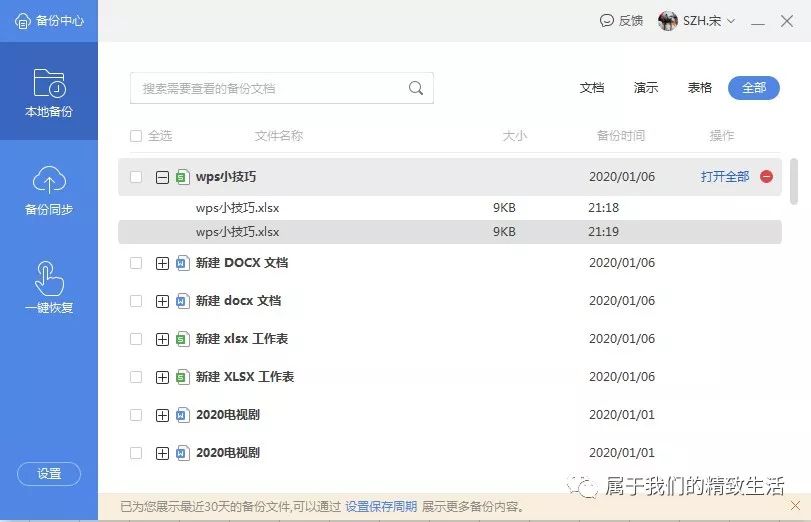Open the 设置保存周期 link
Image resolution: width=811 pixels, height=522 pixels.
pos(381,506)
